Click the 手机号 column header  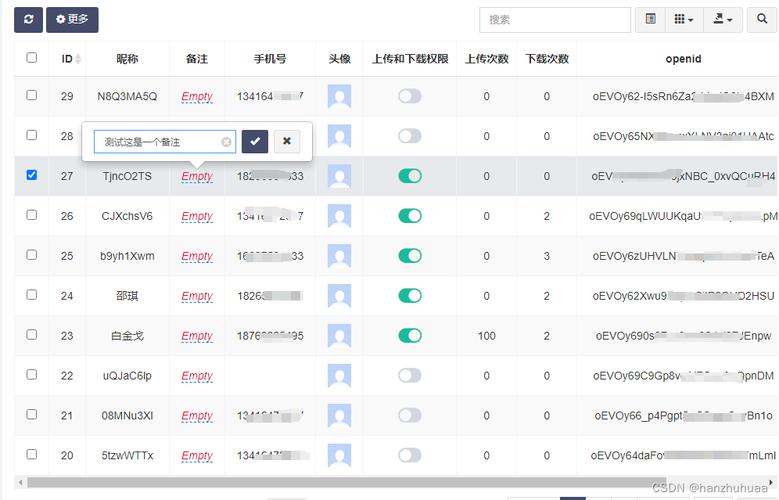click(x=270, y=59)
